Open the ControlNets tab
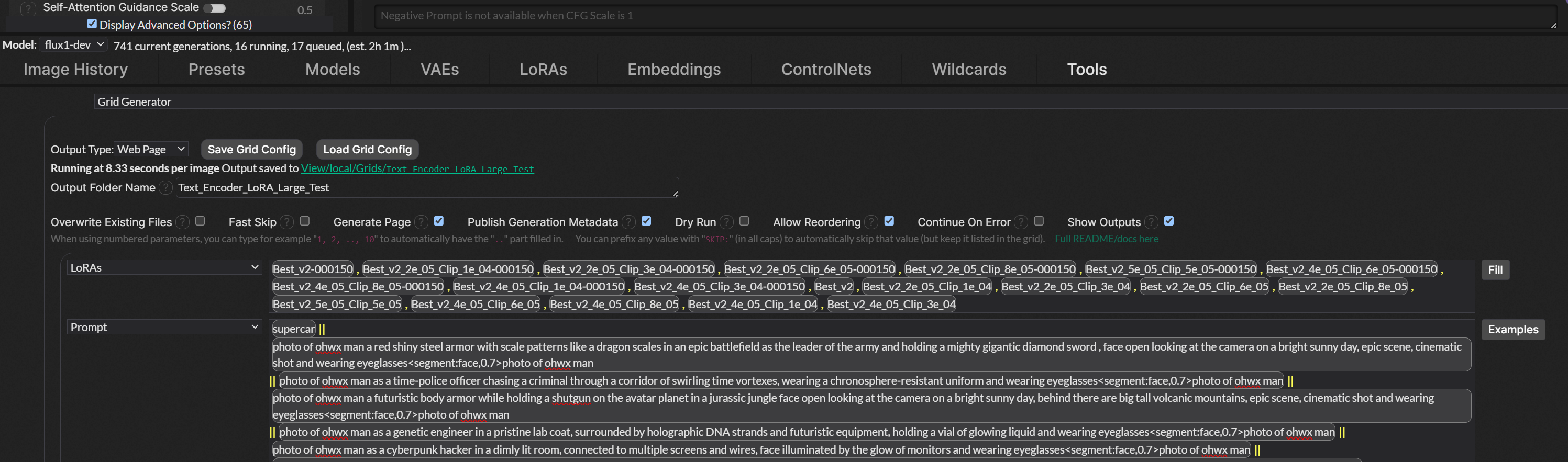The height and width of the screenshot is (462, 1568). 826,70
